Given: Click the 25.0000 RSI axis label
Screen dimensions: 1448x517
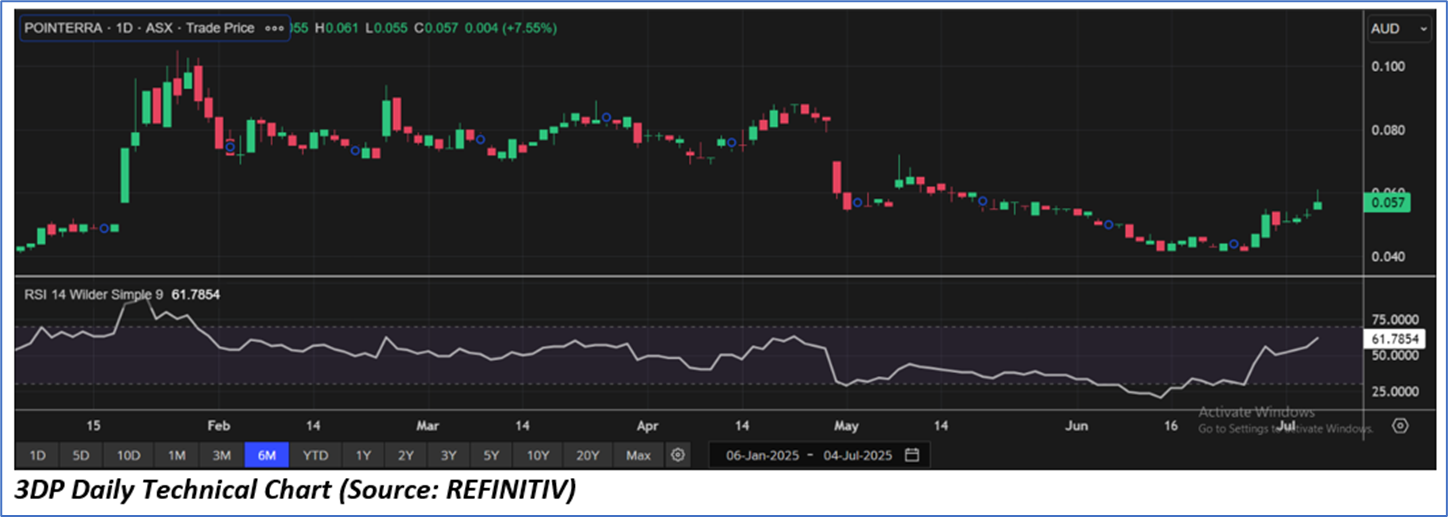Looking at the screenshot, I should pyautogui.click(x=1394, y=391).
